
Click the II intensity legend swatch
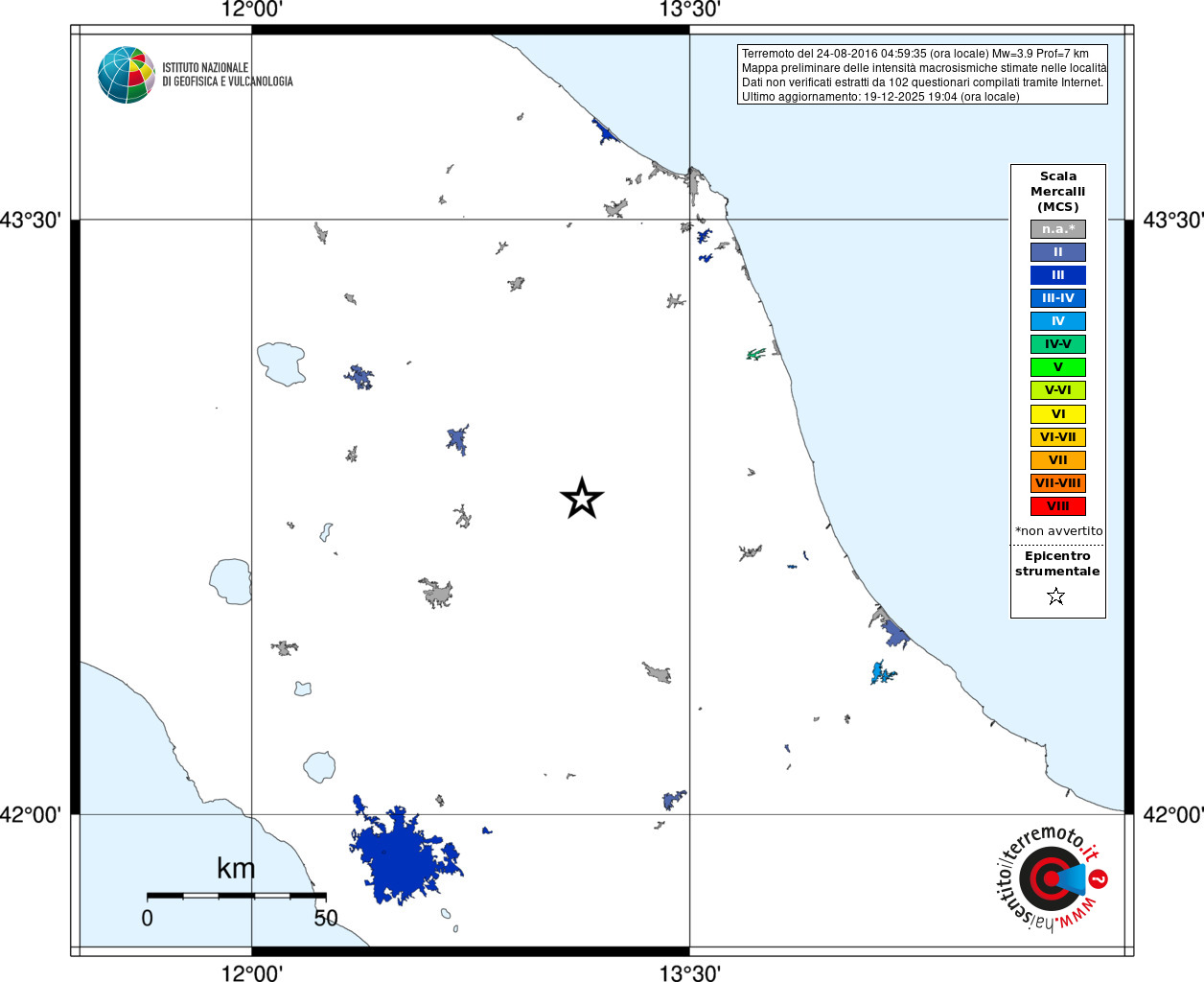pyautogui.click(x=1058, y=252)
